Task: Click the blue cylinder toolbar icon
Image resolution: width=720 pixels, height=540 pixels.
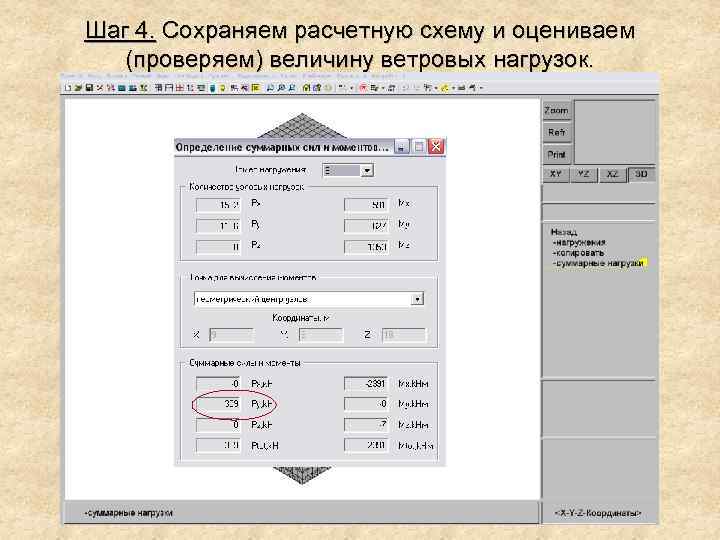Action: pos(212,88)
